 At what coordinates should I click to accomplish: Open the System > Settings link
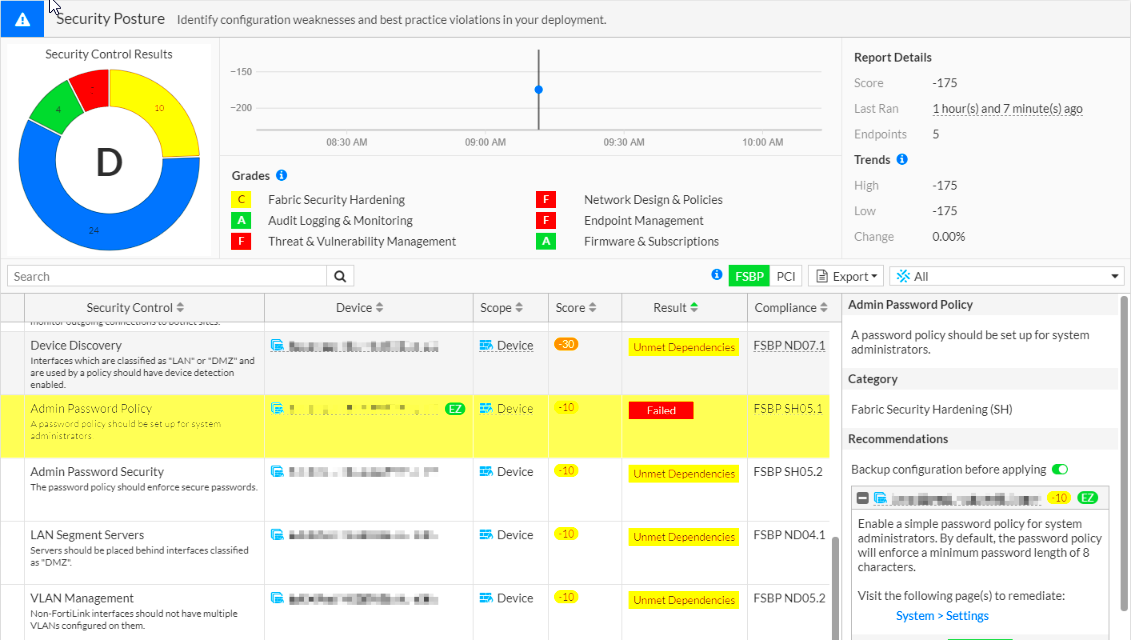click(941, 617)
